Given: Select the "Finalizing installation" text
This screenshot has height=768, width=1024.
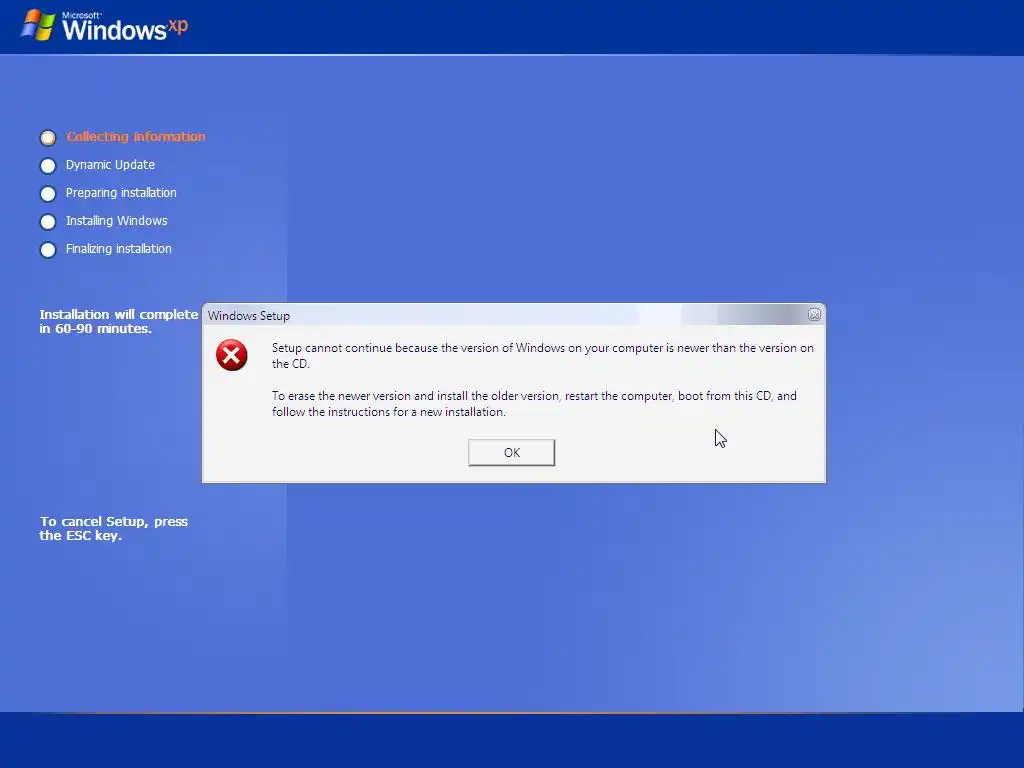Looking at the screenshot, I should [118, 249].
